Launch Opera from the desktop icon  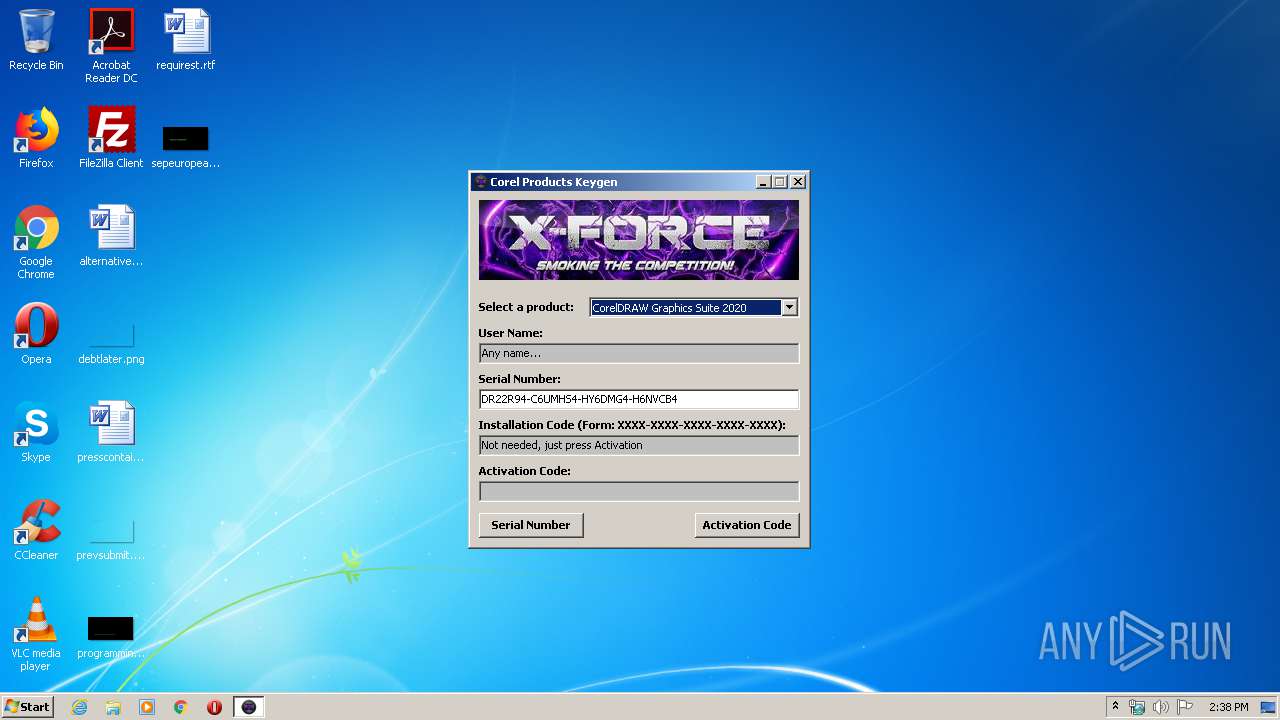(36, 334)
